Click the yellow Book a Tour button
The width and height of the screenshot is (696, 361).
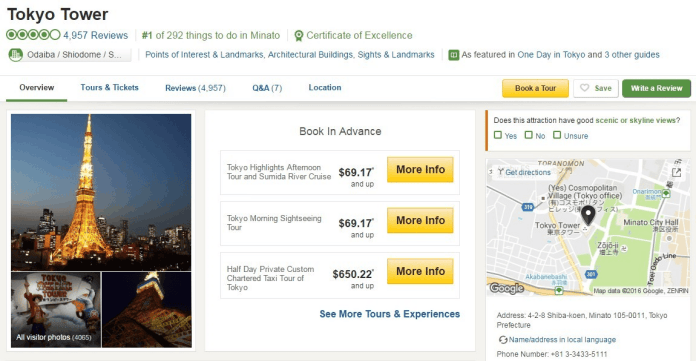tap(535, 88)
